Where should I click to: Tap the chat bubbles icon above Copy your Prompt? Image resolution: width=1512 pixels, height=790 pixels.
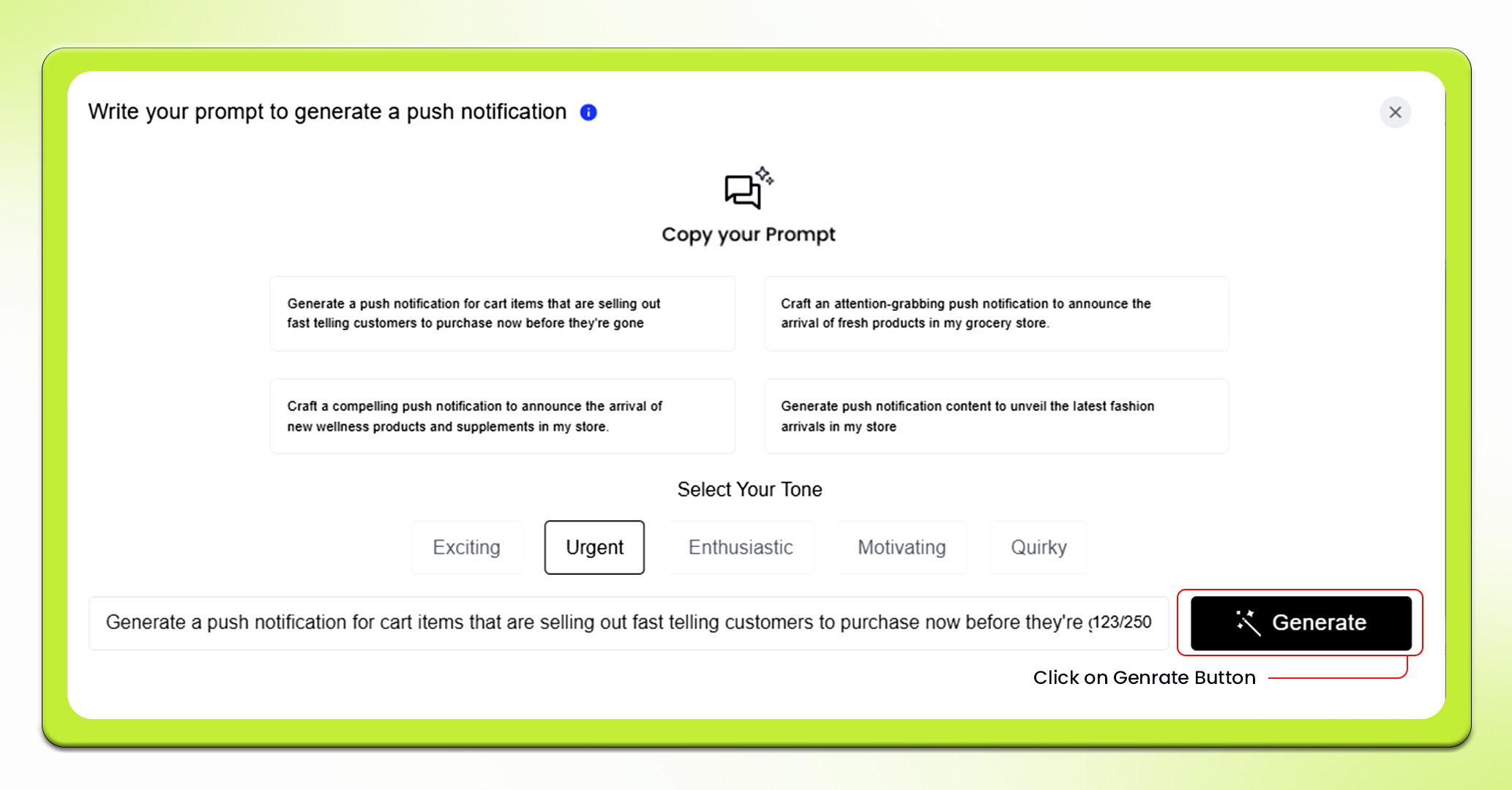coord(742,194)
